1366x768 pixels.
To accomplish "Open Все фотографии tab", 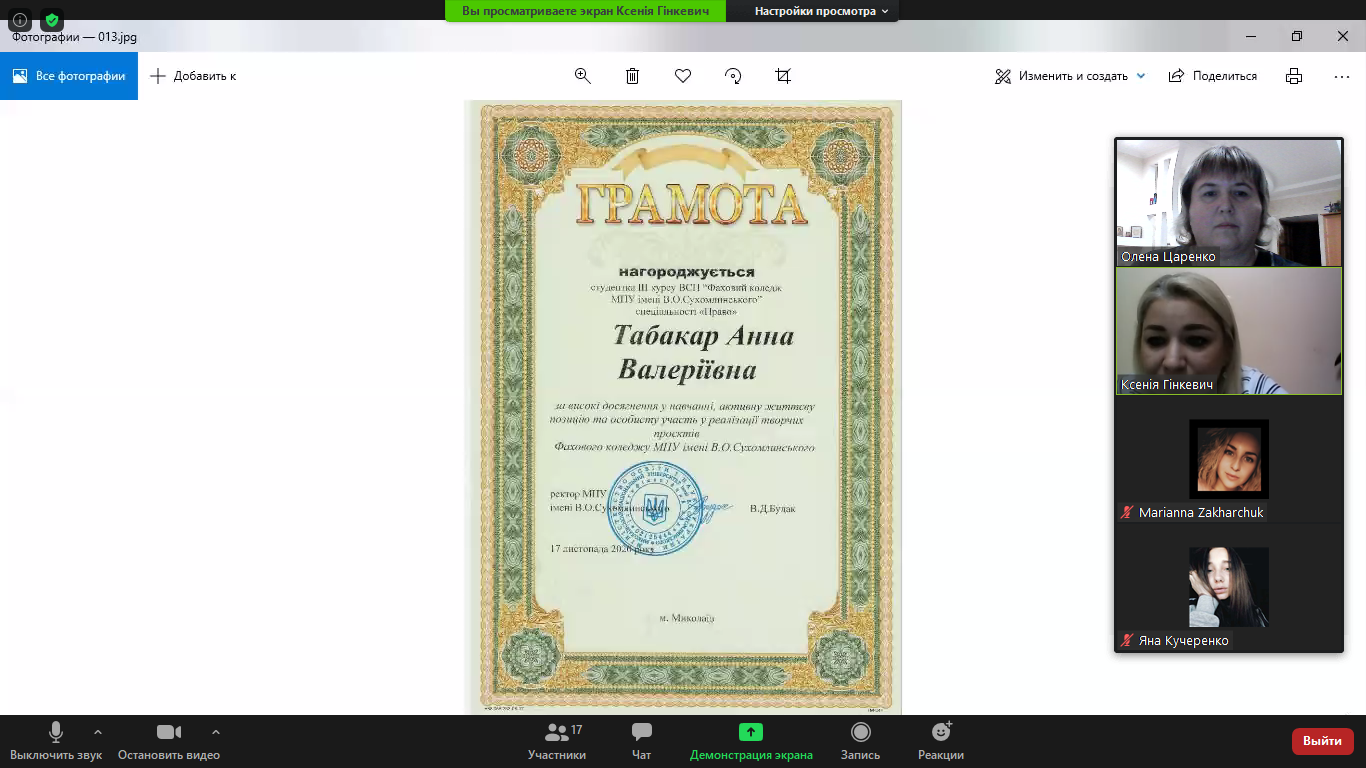I will 69,76.
